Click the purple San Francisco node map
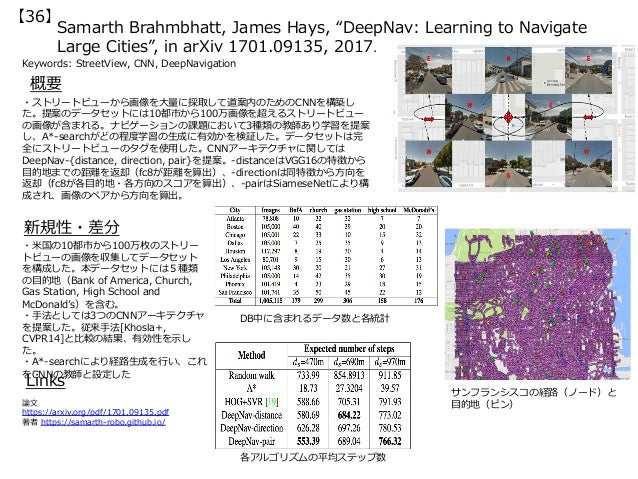The image size is (638, 479). (537, 304)
